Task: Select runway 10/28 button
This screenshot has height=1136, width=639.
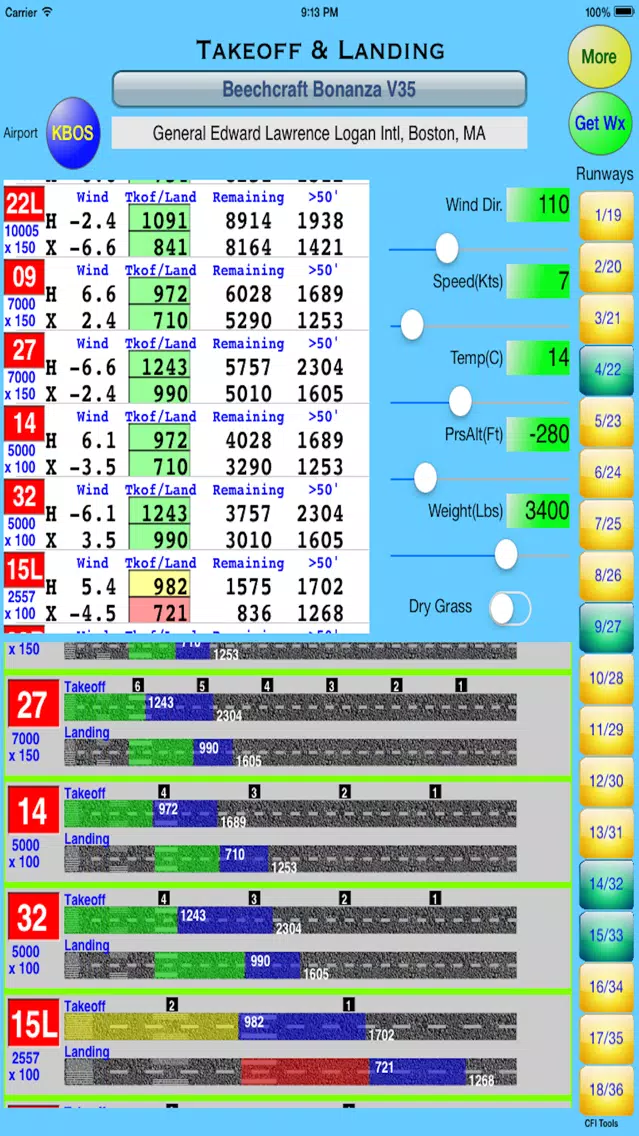Action: click(x=607, y=678)
